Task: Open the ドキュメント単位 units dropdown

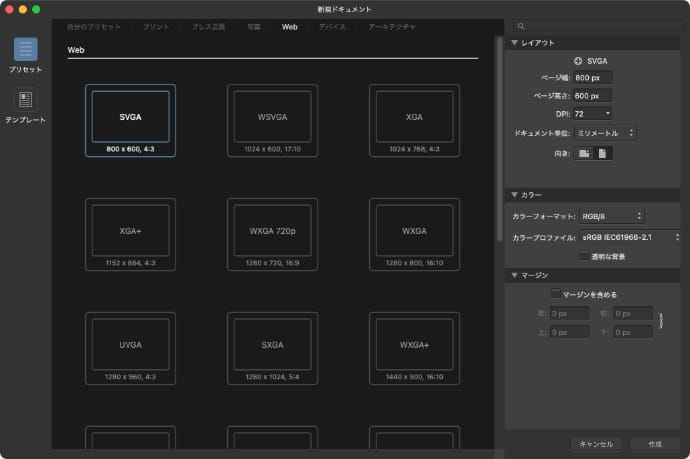Action: click(x=605, y=132)
